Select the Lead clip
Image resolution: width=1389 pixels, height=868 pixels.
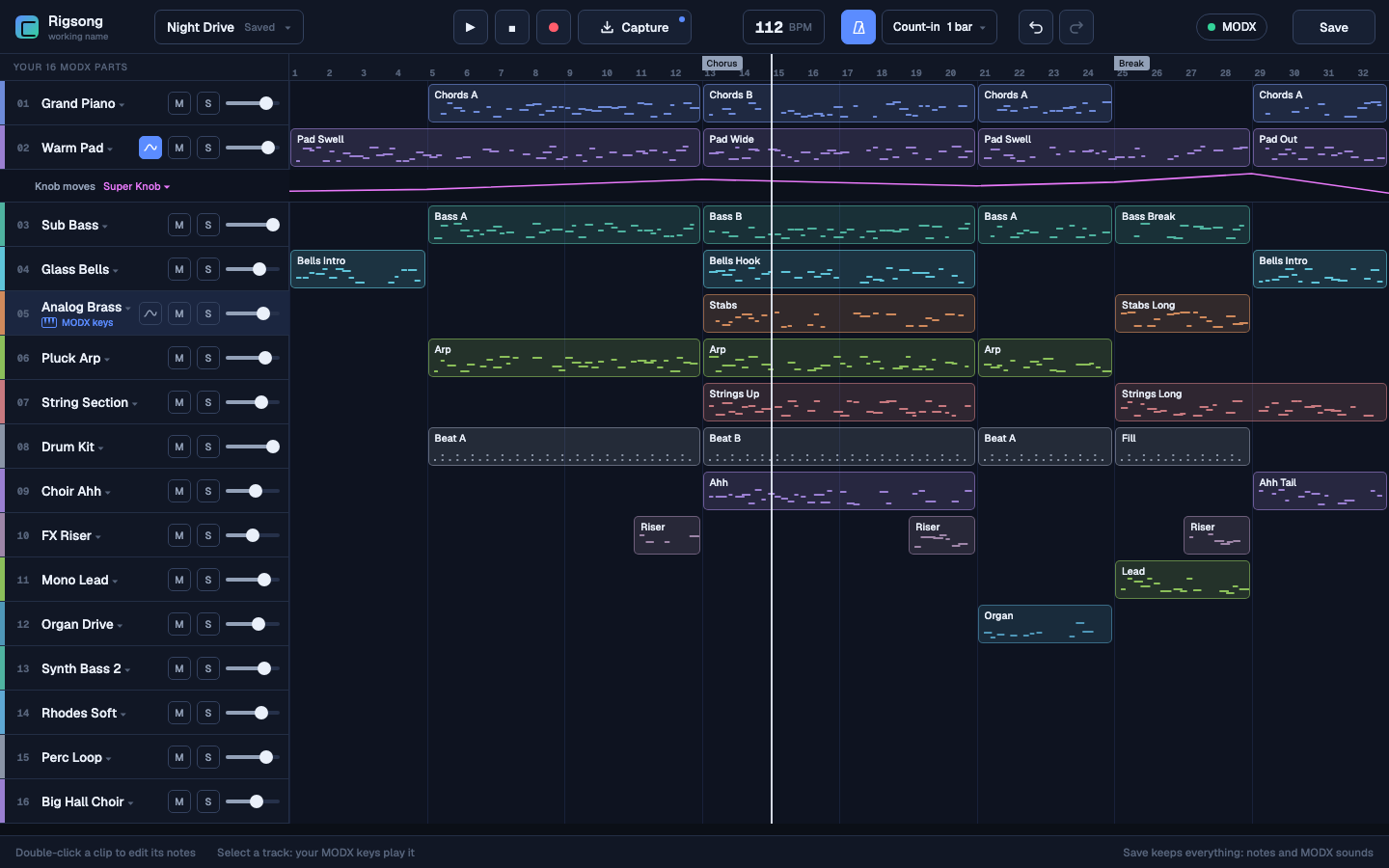[1183, 580]
